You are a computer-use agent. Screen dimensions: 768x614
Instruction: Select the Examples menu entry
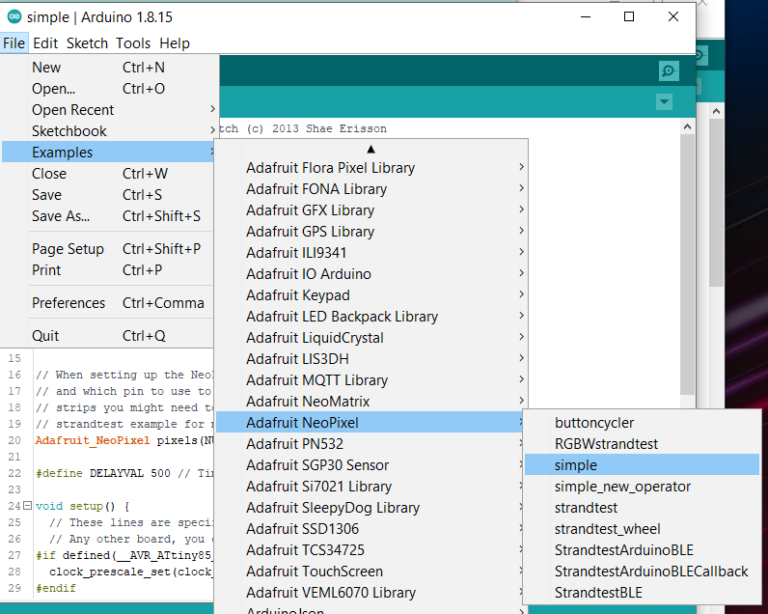108,152
